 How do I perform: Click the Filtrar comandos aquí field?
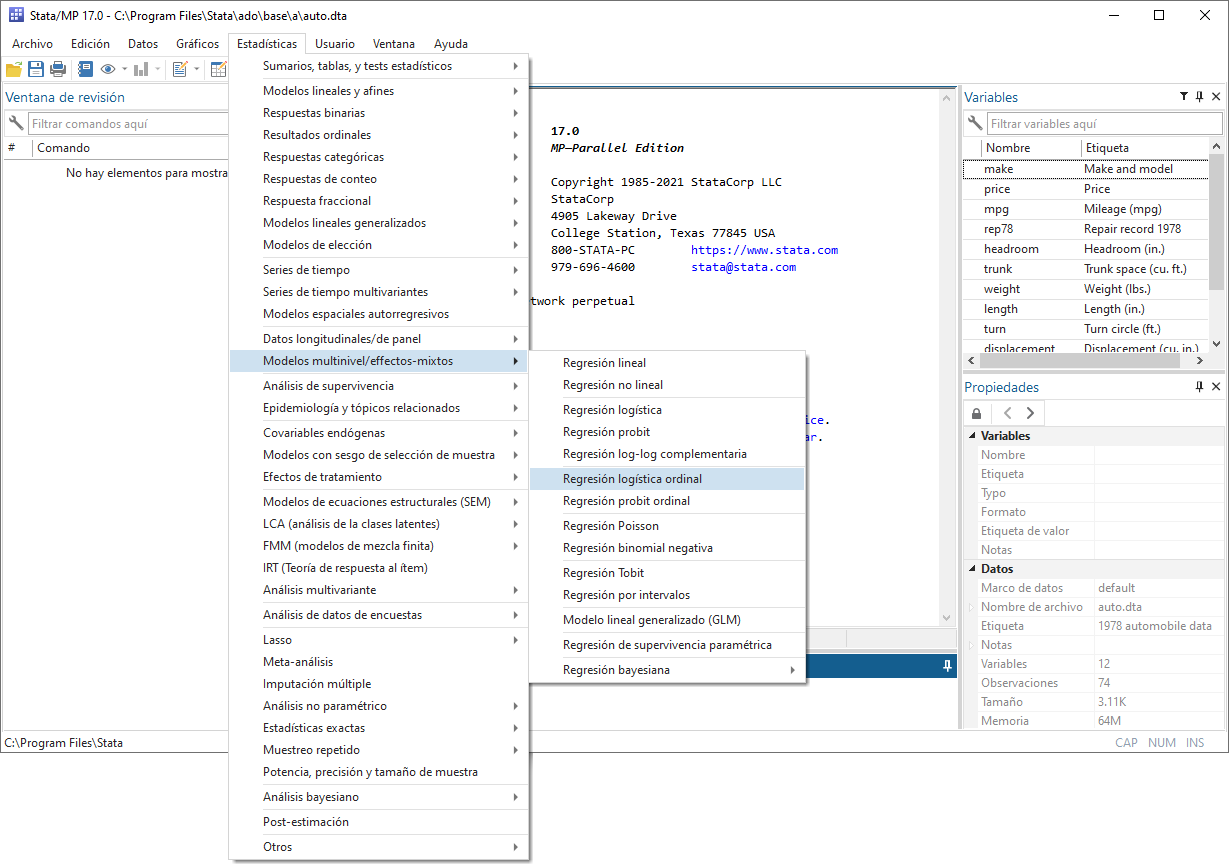tap(128, 124)
